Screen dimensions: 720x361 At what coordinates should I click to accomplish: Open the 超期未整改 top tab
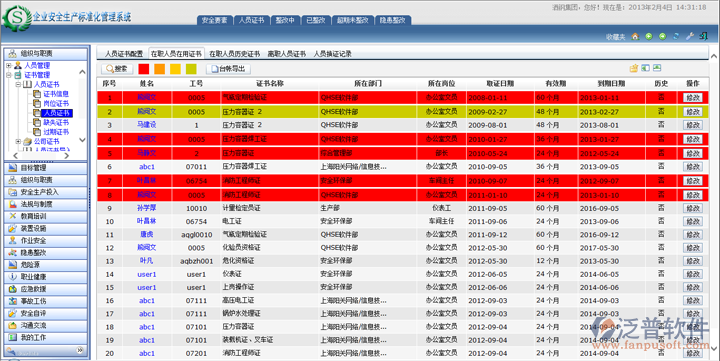(x=353, y=20)
